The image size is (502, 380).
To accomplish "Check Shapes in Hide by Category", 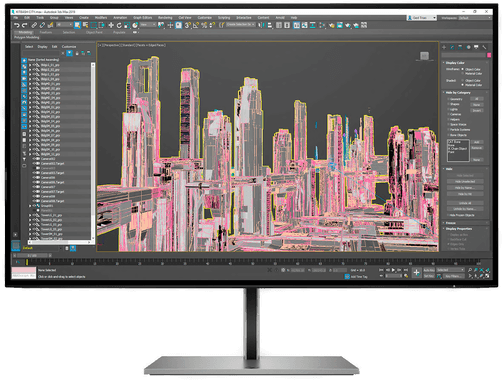I will (448, 104).
